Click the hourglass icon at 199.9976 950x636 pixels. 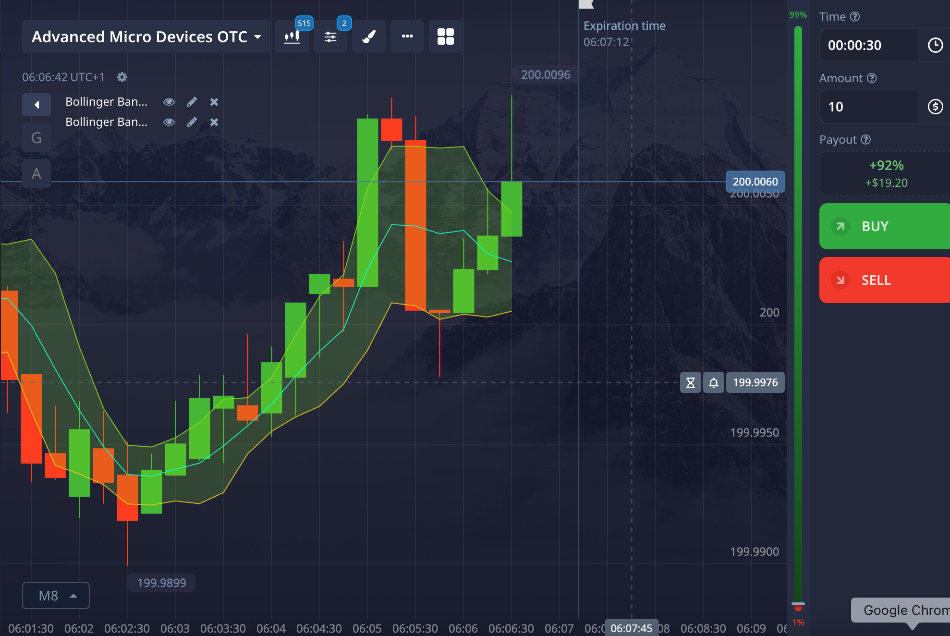pos(690,383)
